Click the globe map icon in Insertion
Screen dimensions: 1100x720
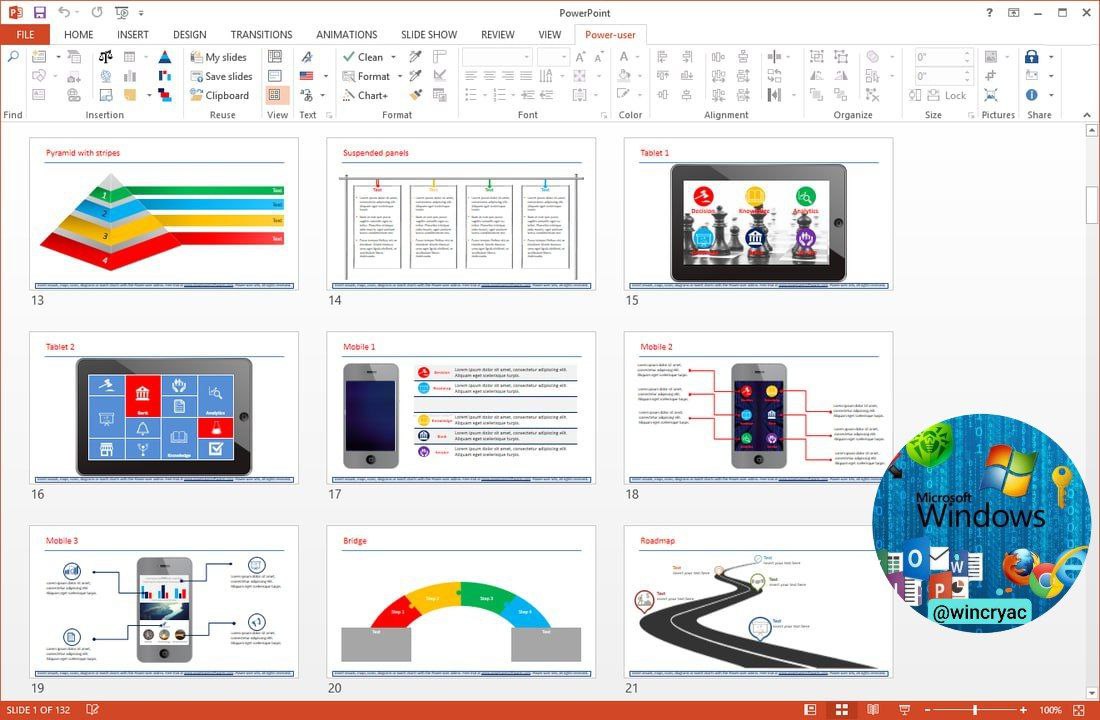tap(106, 76)
